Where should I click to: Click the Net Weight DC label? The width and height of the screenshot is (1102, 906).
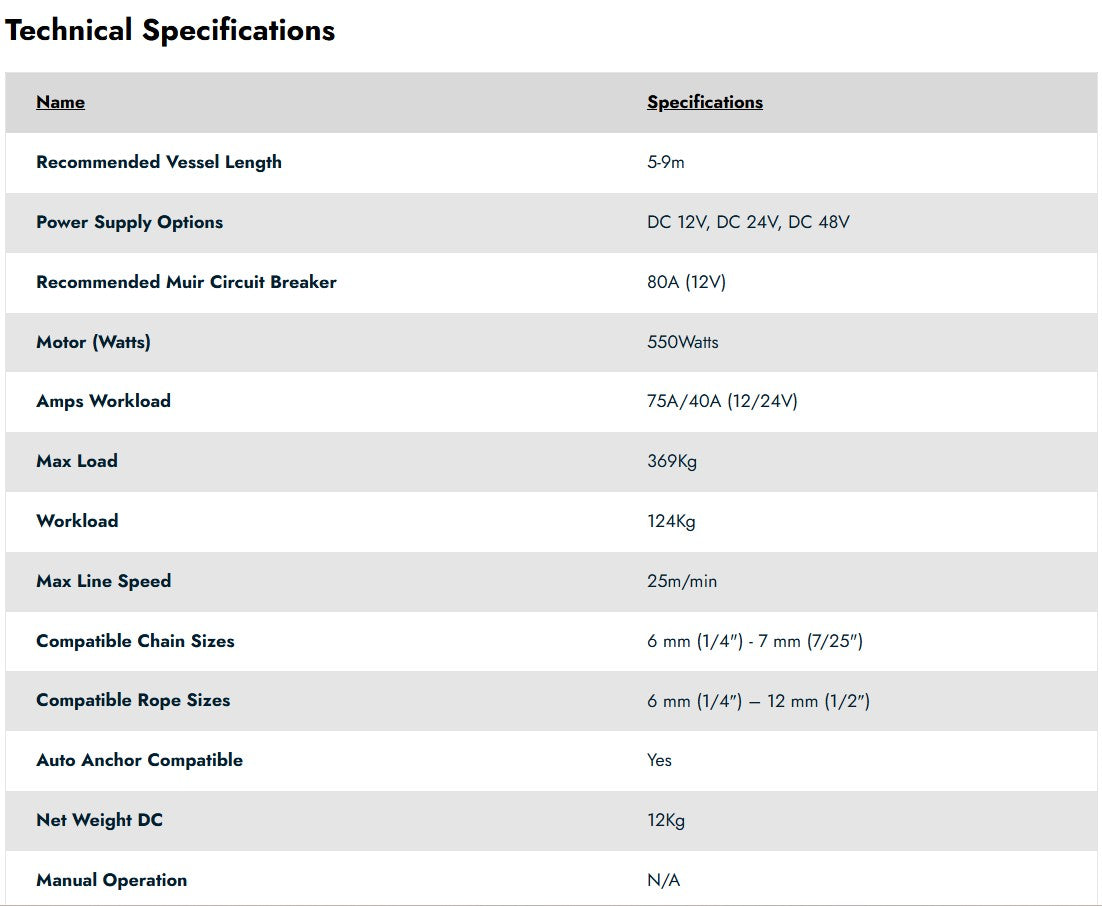pos(99,820)
